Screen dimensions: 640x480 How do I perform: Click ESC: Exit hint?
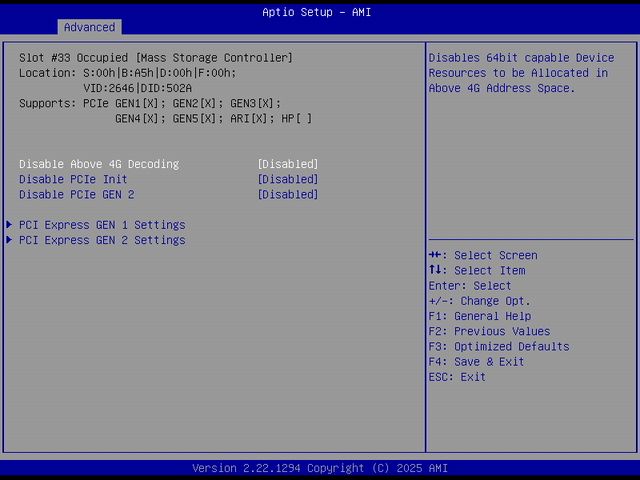point(457,377)
